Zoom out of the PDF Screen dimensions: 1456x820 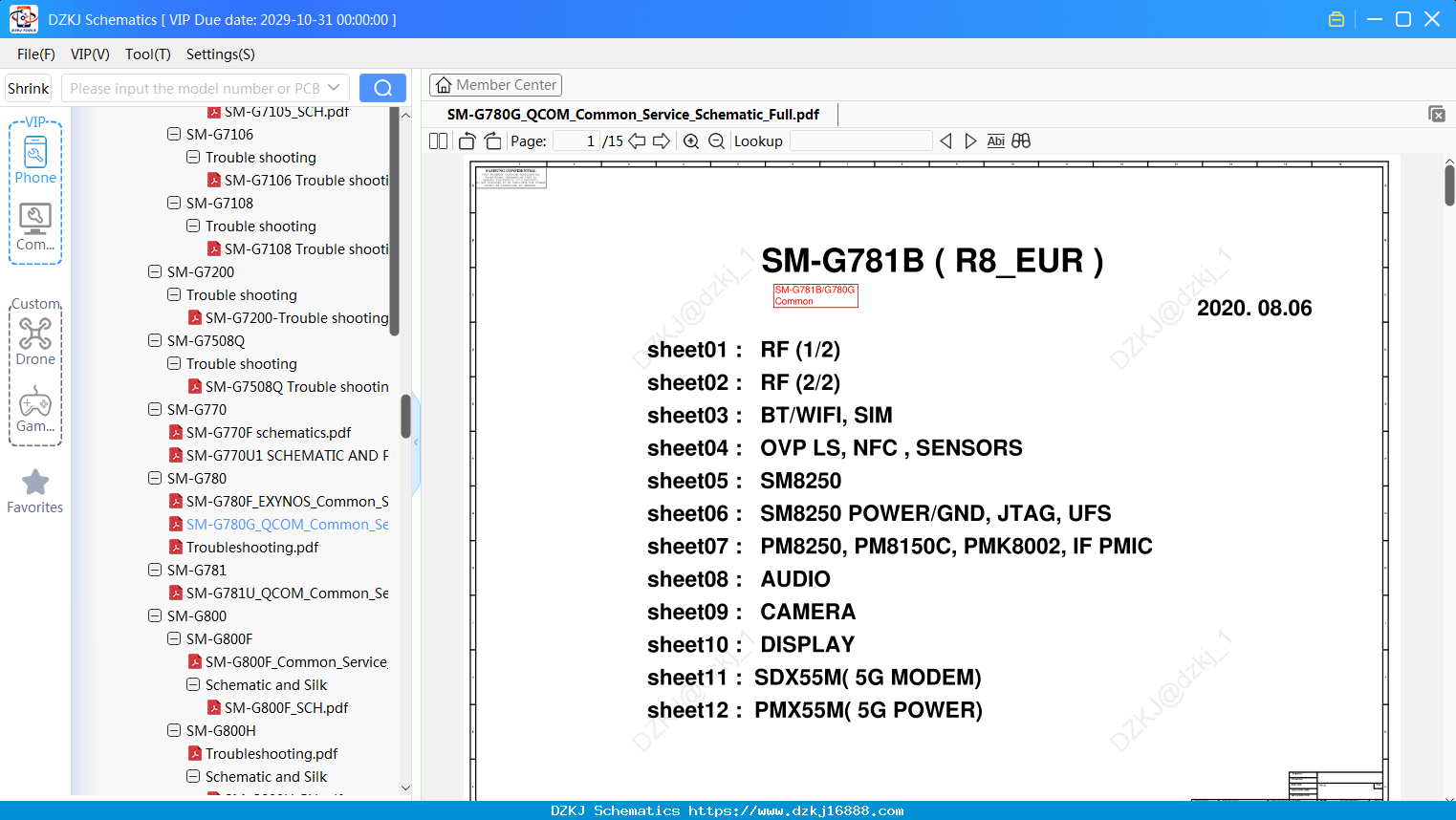click(716, 140)
